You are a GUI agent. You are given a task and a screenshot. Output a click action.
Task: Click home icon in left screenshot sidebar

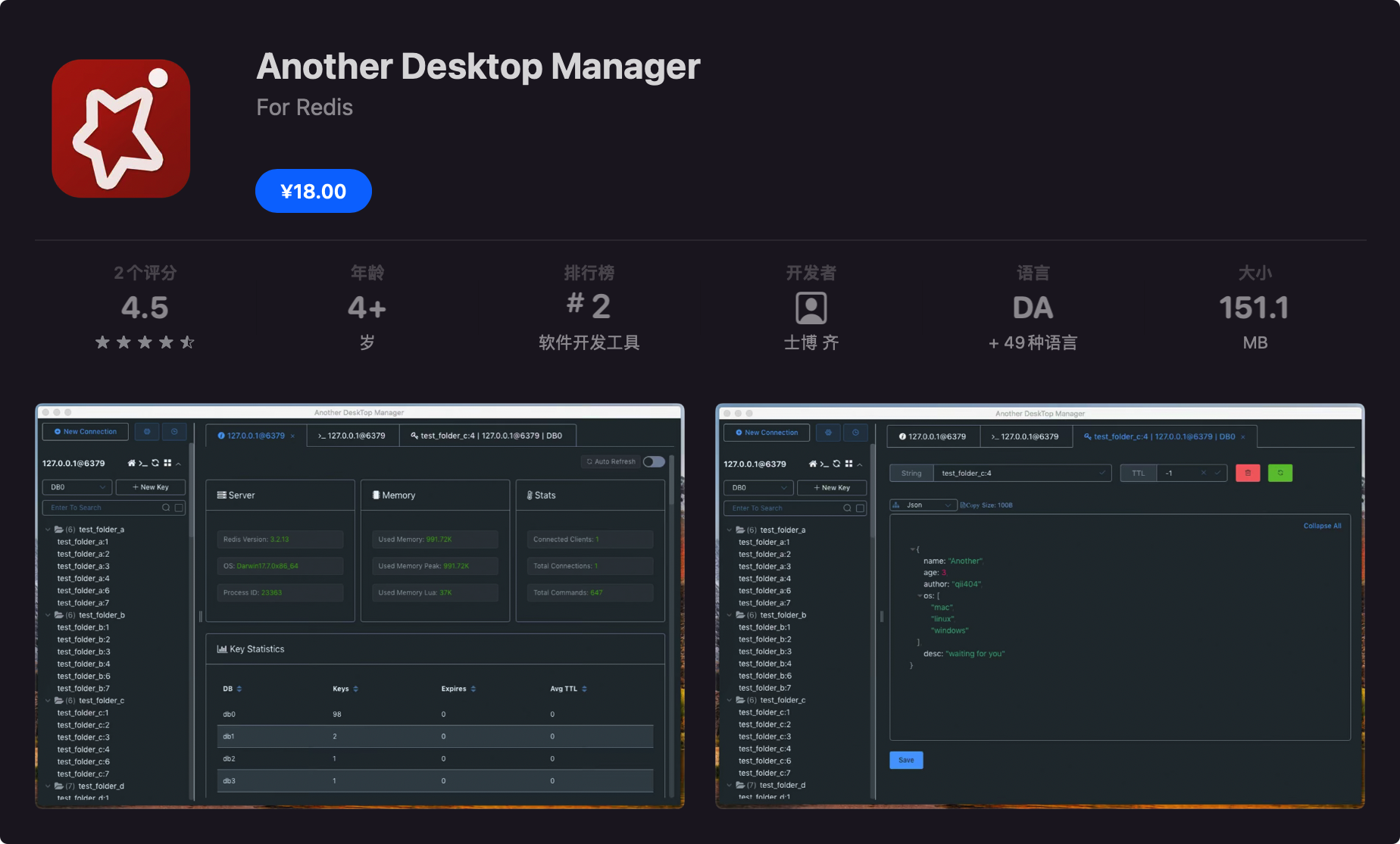131,463
